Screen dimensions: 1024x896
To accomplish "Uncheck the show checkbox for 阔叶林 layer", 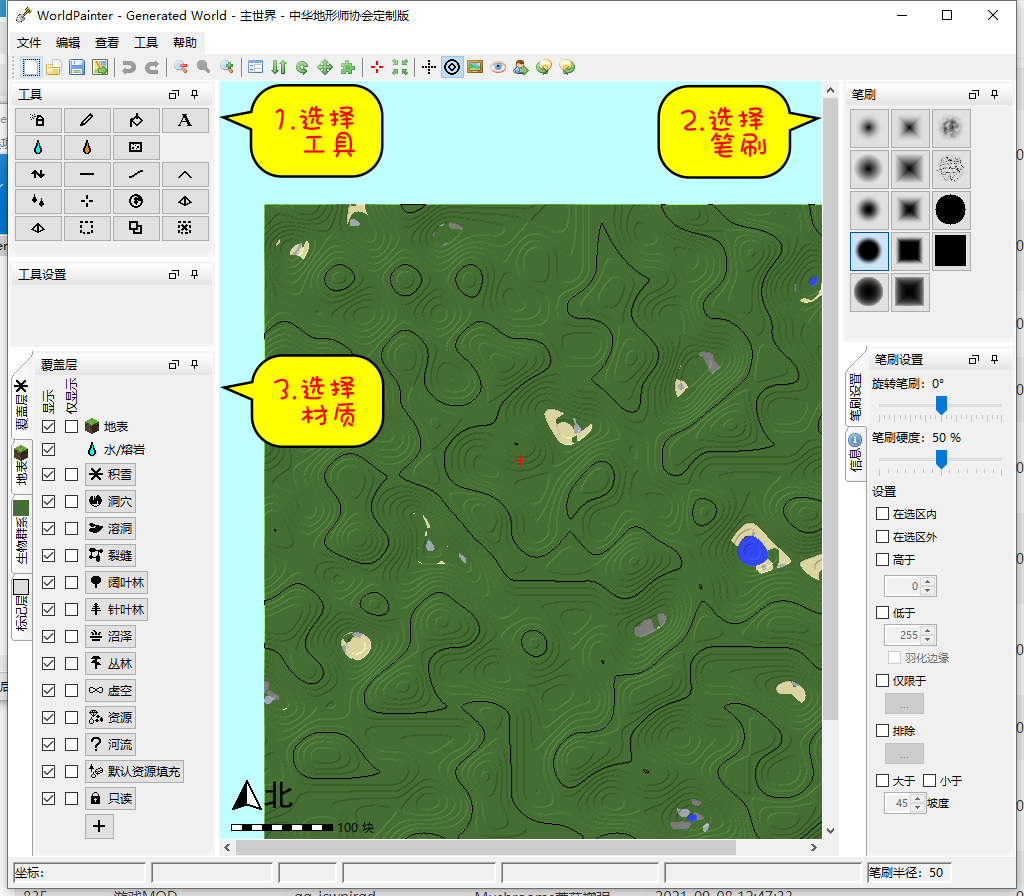I will coord(49,582).
